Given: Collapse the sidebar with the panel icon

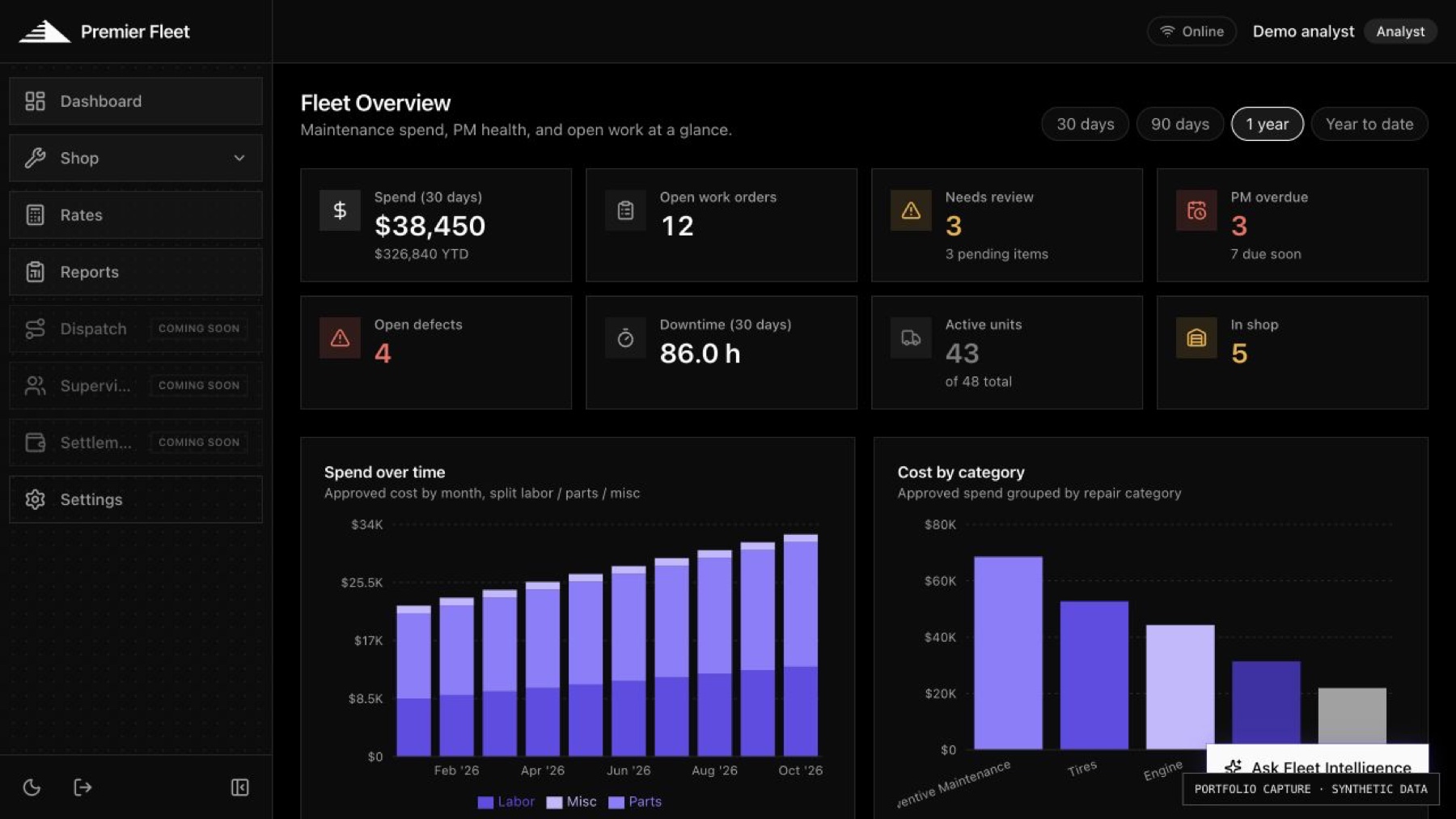Looking at the screenshot, I should point(239,787).
